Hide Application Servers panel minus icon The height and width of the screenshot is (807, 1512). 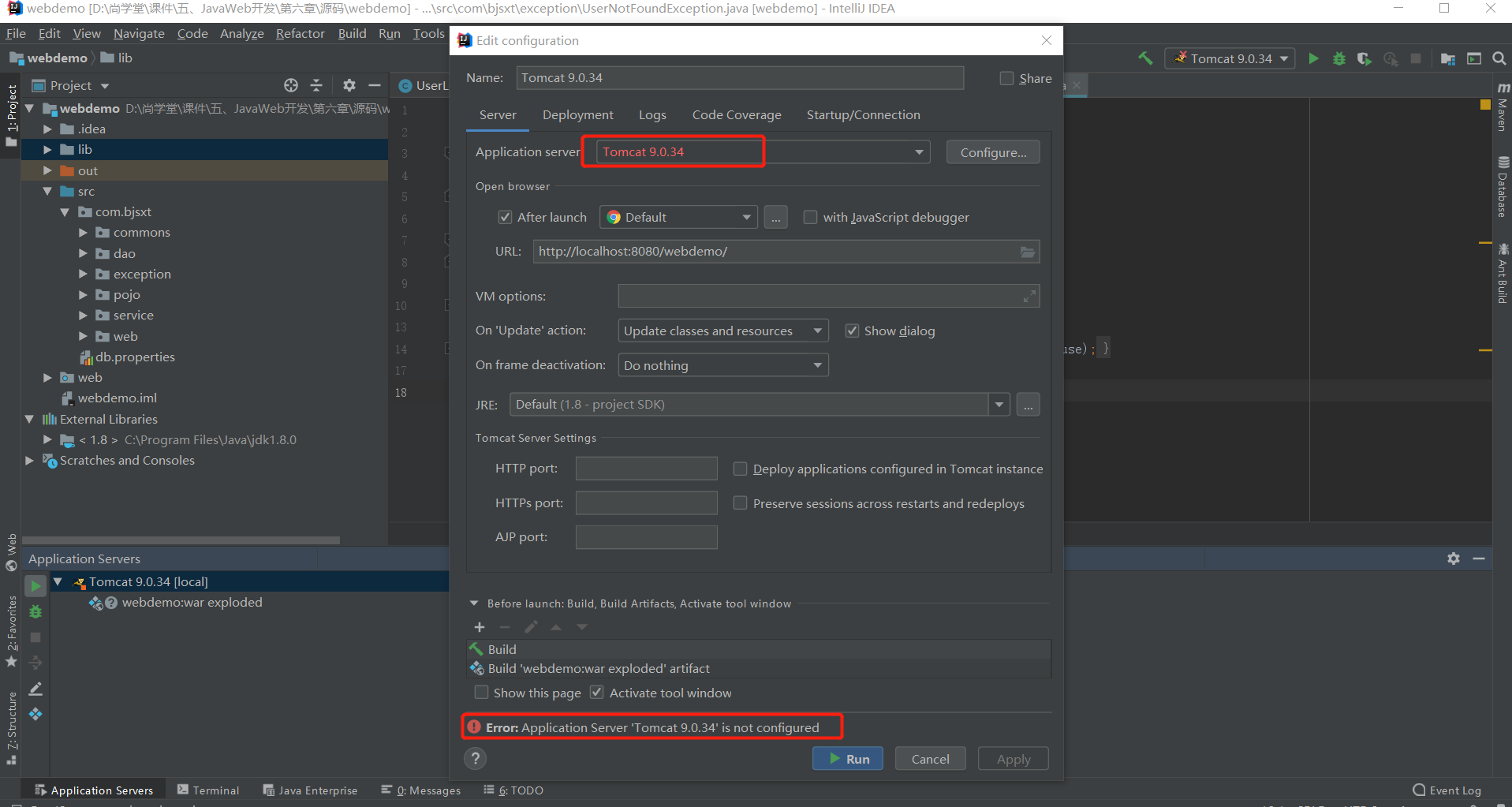pyautogui.click(x=1479, y=559)
